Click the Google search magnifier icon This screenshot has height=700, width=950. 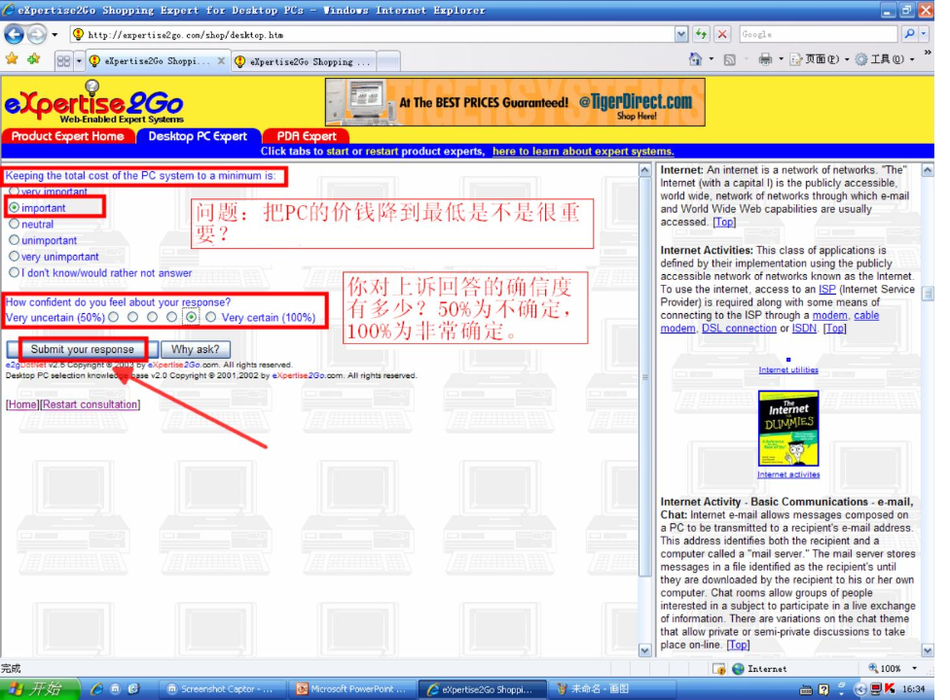point(909,34)
